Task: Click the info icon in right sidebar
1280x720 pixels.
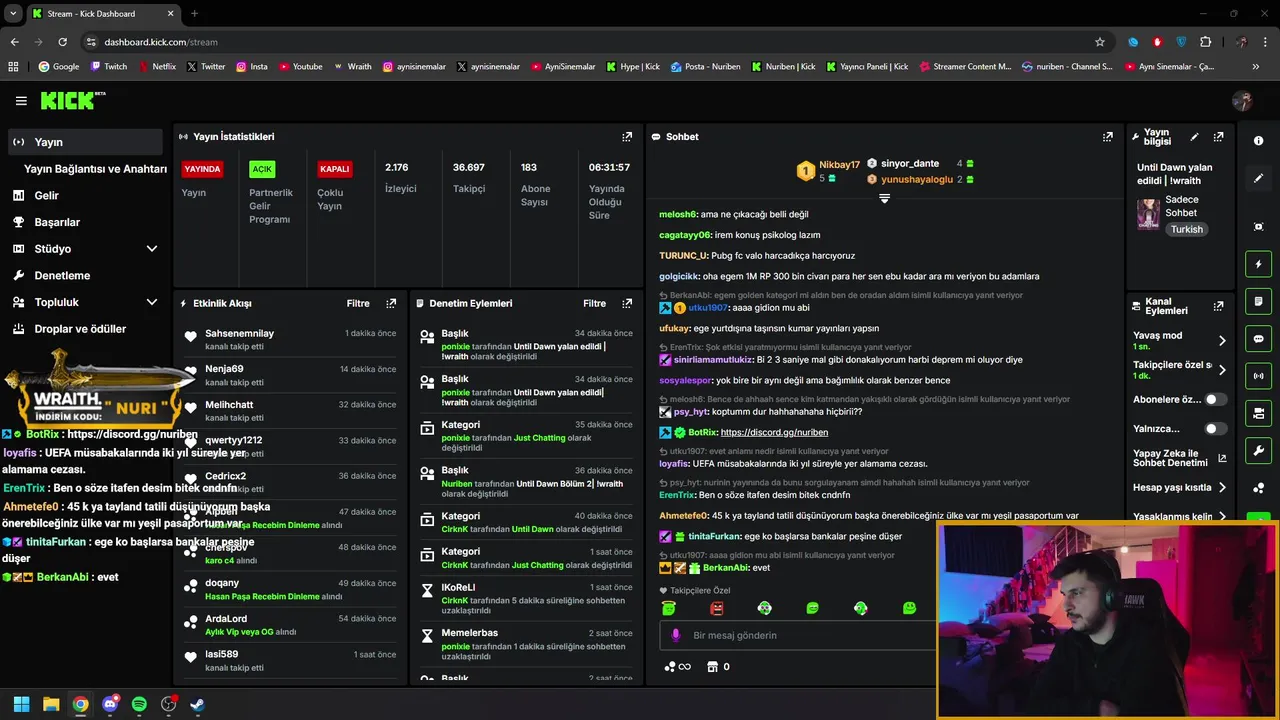Action: tap(1258, 141)
